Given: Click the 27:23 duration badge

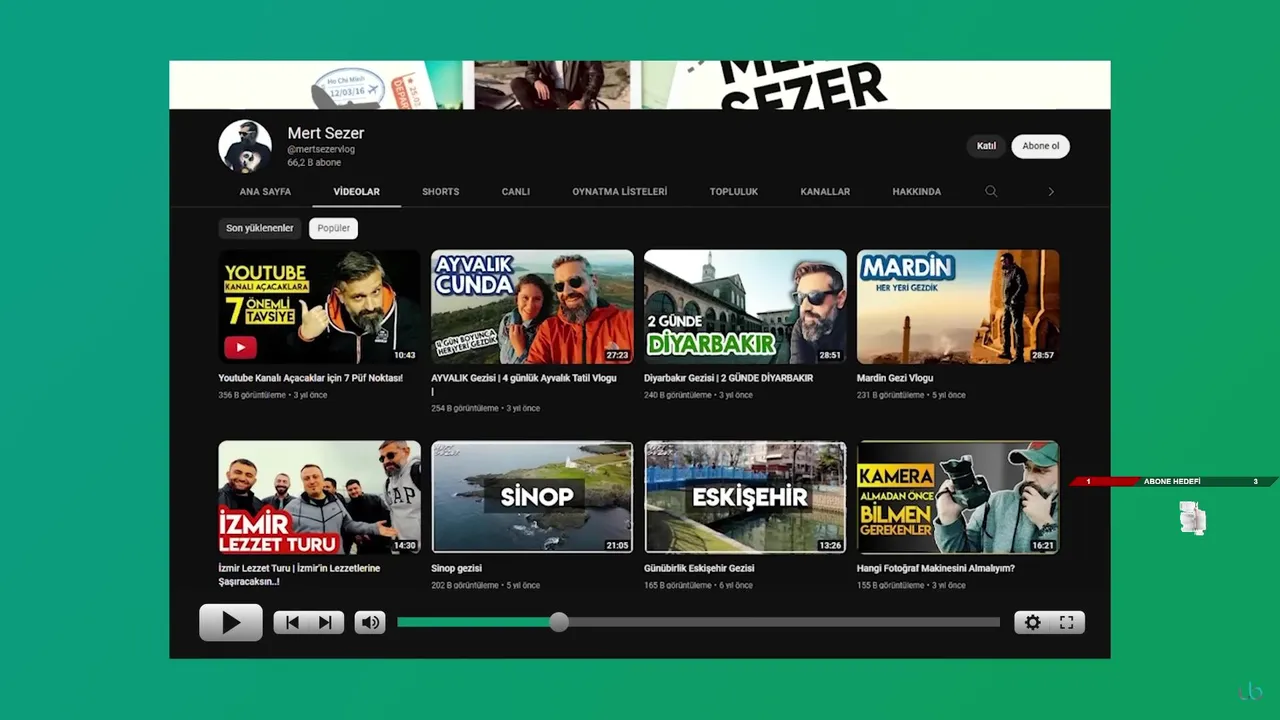Looking at the screenshot, I should tap(617, 355).
